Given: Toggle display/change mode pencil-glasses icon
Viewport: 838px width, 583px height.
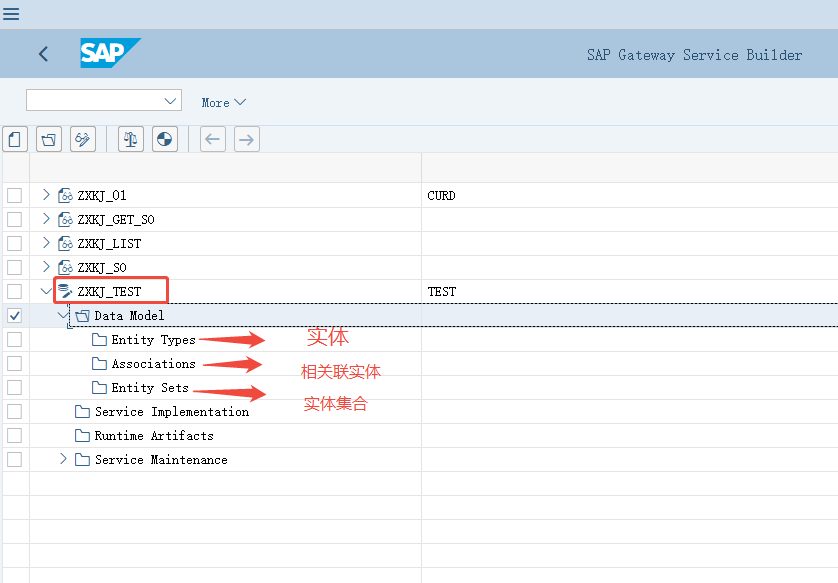Looking at the screenshot, I should click(83, 139).
